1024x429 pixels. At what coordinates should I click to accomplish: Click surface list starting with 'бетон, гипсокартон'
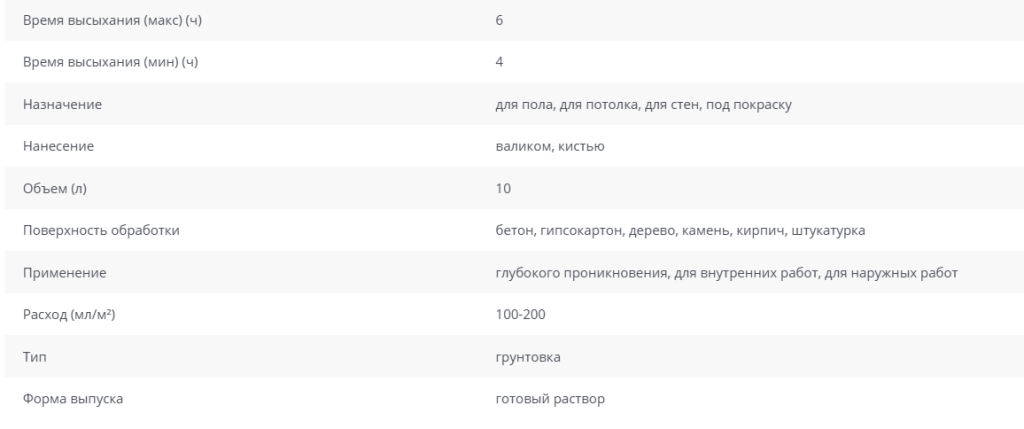pyautogui.click(x=680, y=230)
